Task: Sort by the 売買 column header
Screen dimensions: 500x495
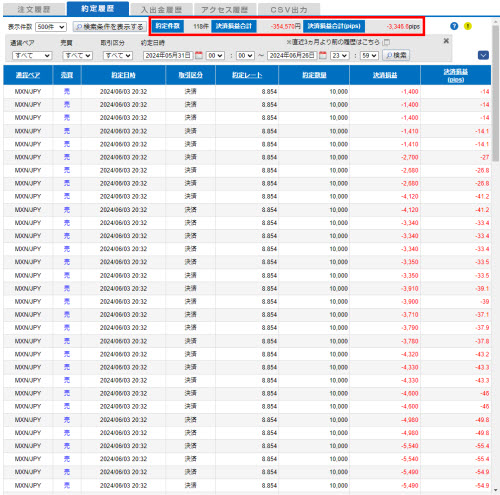Action: click(x=67, y=75)
